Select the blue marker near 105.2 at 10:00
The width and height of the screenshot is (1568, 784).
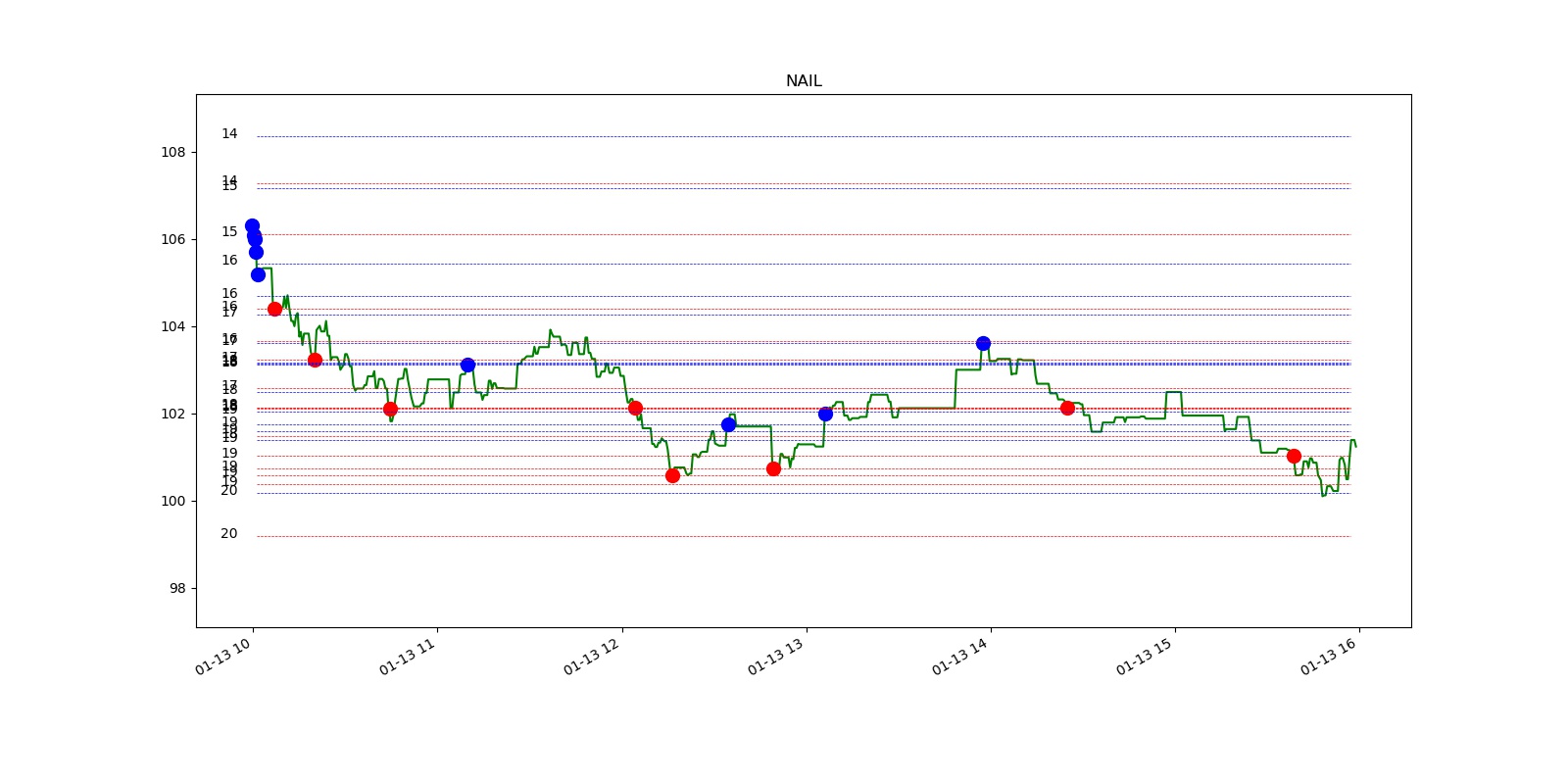[258, 274]
